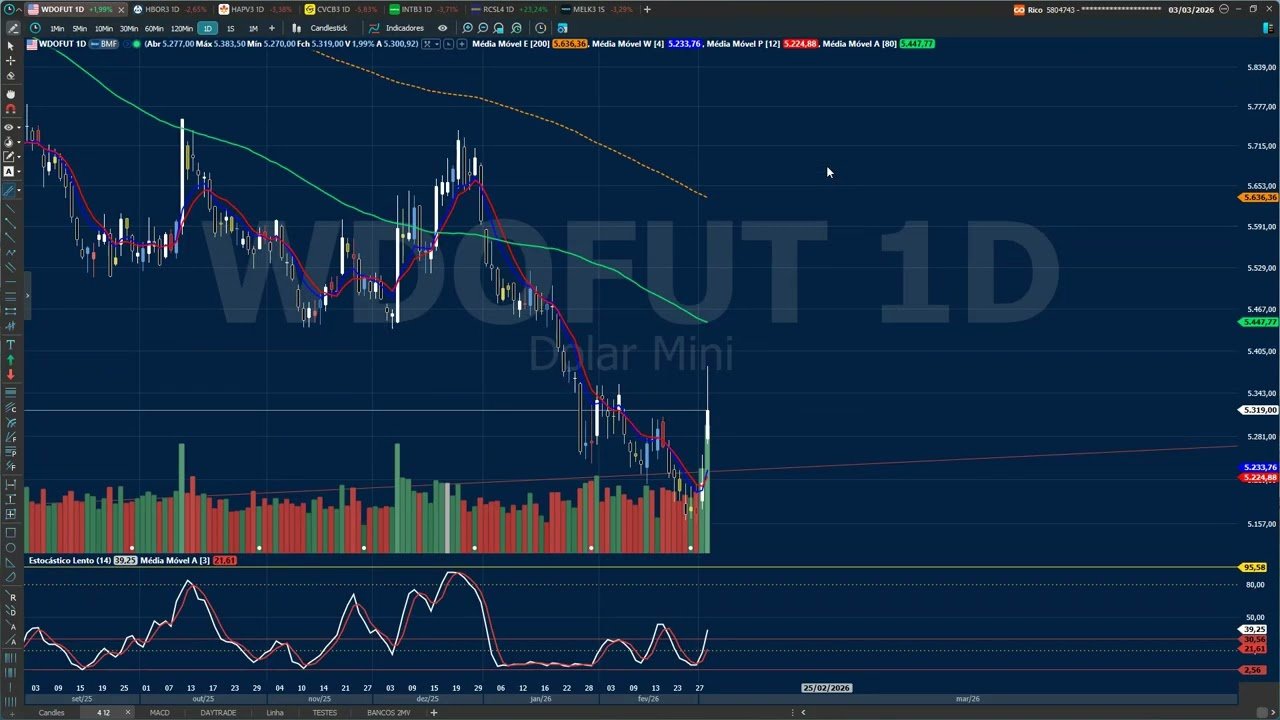The width and height of the screenshot is (1280, 720).
Task: Click the BMF exchange label
Action: pyautogui.click(x=104, y=44)
